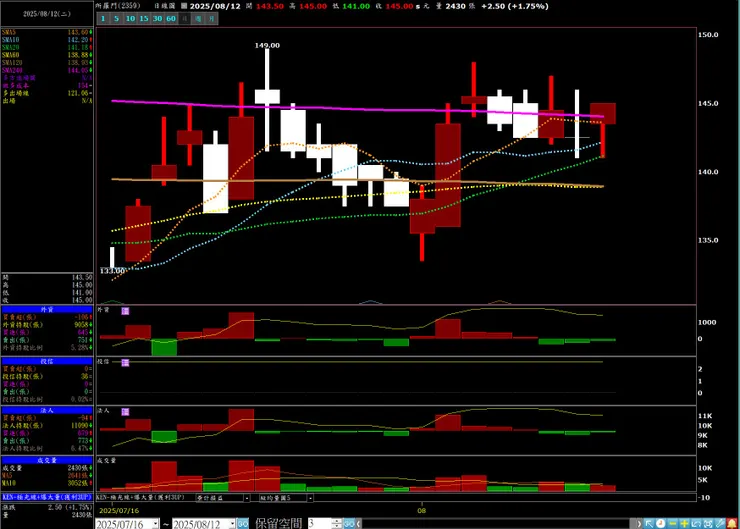The height and width of the screenshot is (529, 740).
Task: Click the 成交量 2430張 row
Action: (x=47, y=468)
